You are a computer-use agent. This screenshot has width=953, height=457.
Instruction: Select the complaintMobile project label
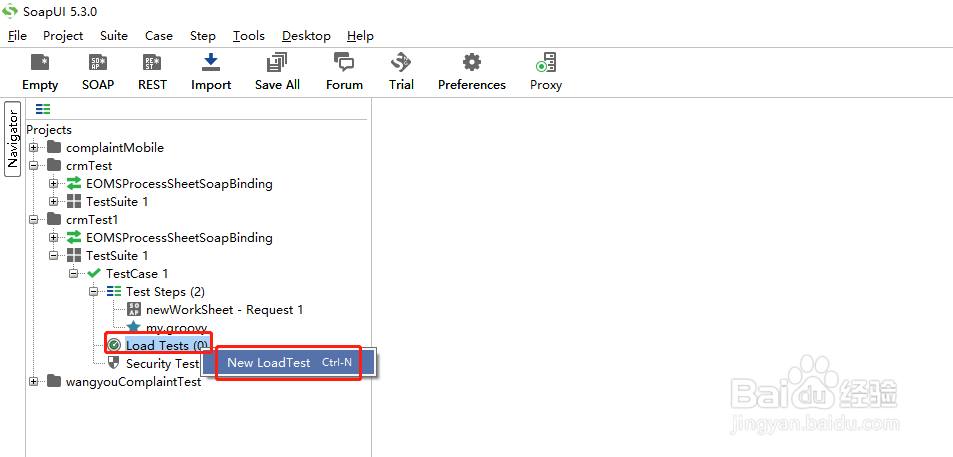coord(115,148)
